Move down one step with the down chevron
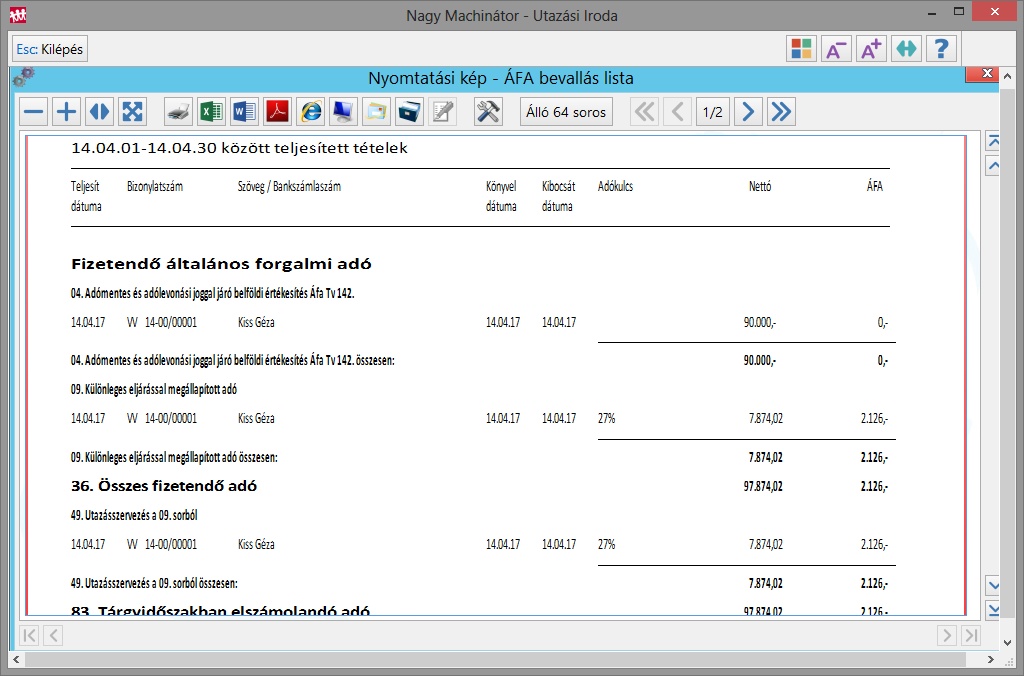 (993, 585)
